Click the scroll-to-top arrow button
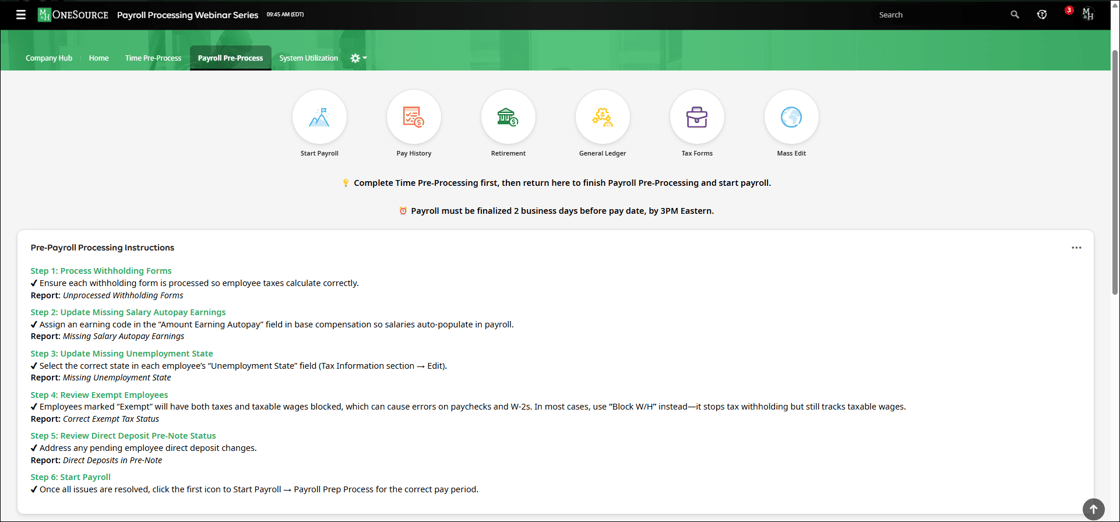This screenshot has width=1120, height=522. pyautogui.click(x=1093, y=509)
